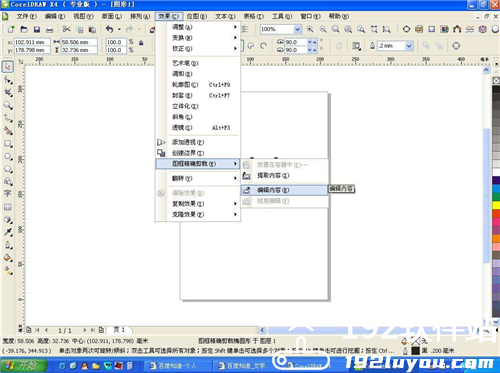Viewport: 500px width, 373px height.
Task: Expand the 调整 (A) submenu
Action: coord(198,27)
